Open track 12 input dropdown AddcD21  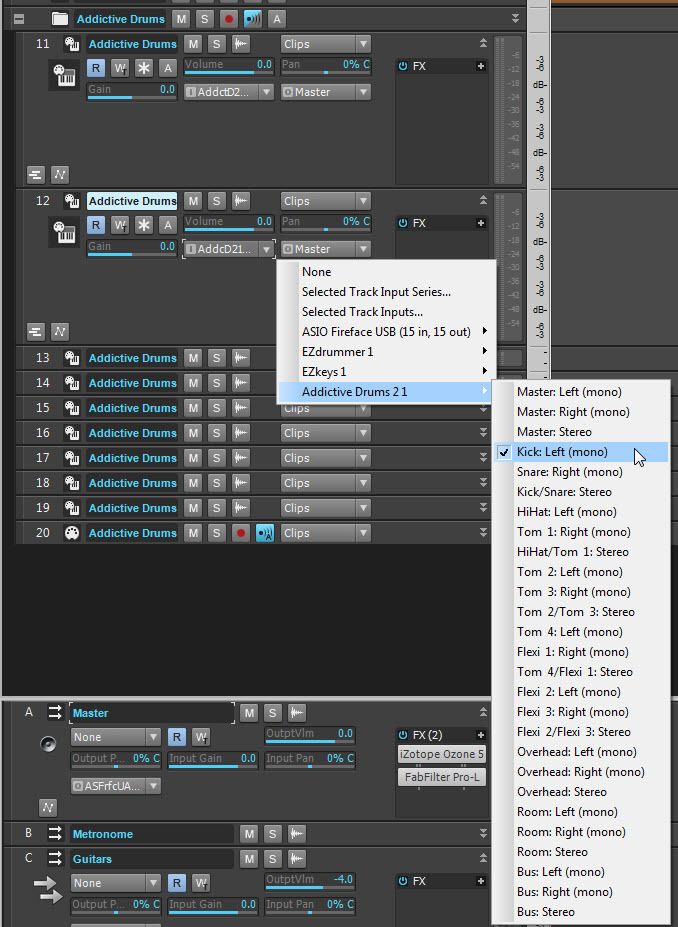[228, 249]
